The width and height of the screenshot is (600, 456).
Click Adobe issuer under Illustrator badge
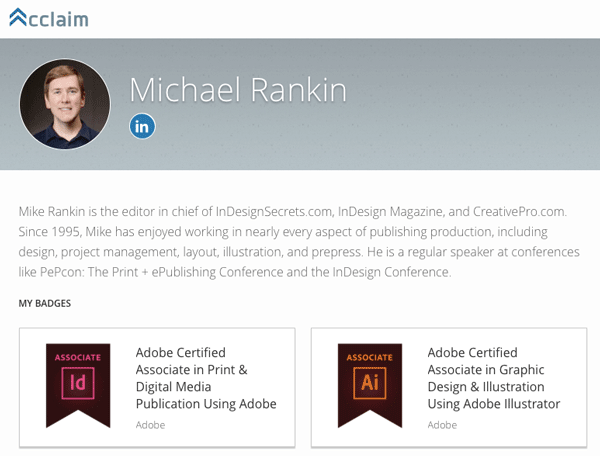442,425
